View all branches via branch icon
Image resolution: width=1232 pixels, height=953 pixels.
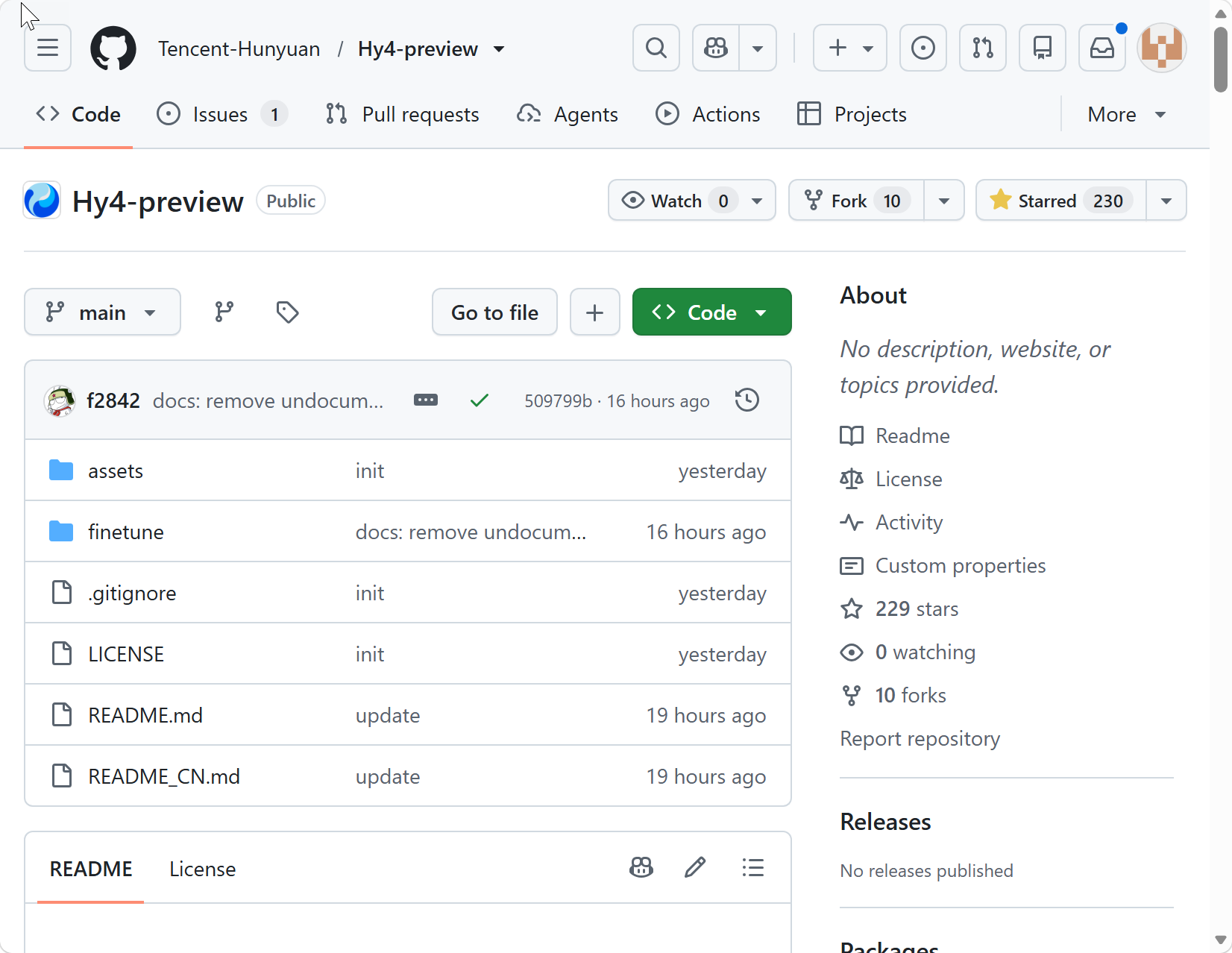pyautogui.click(x=224, y=312)
